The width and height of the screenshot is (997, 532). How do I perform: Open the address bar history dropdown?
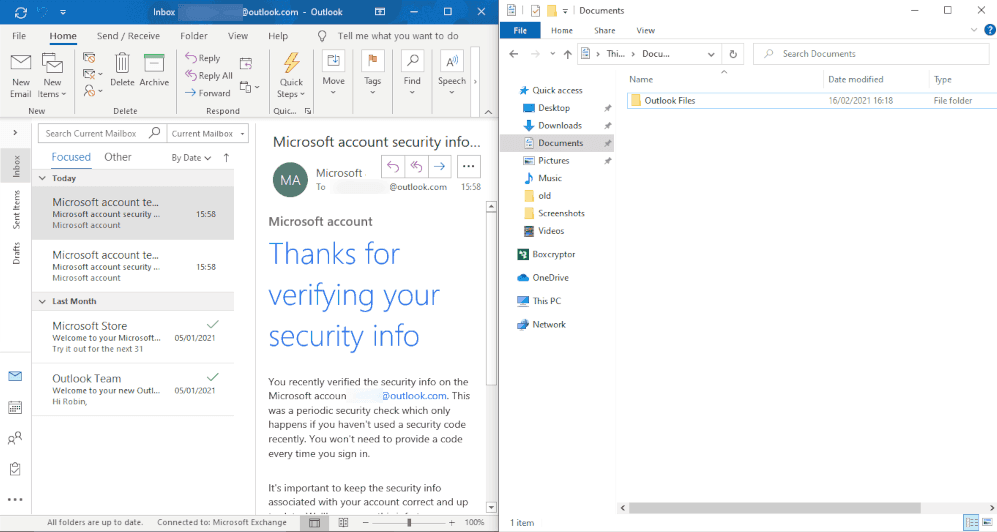[711, 54]
